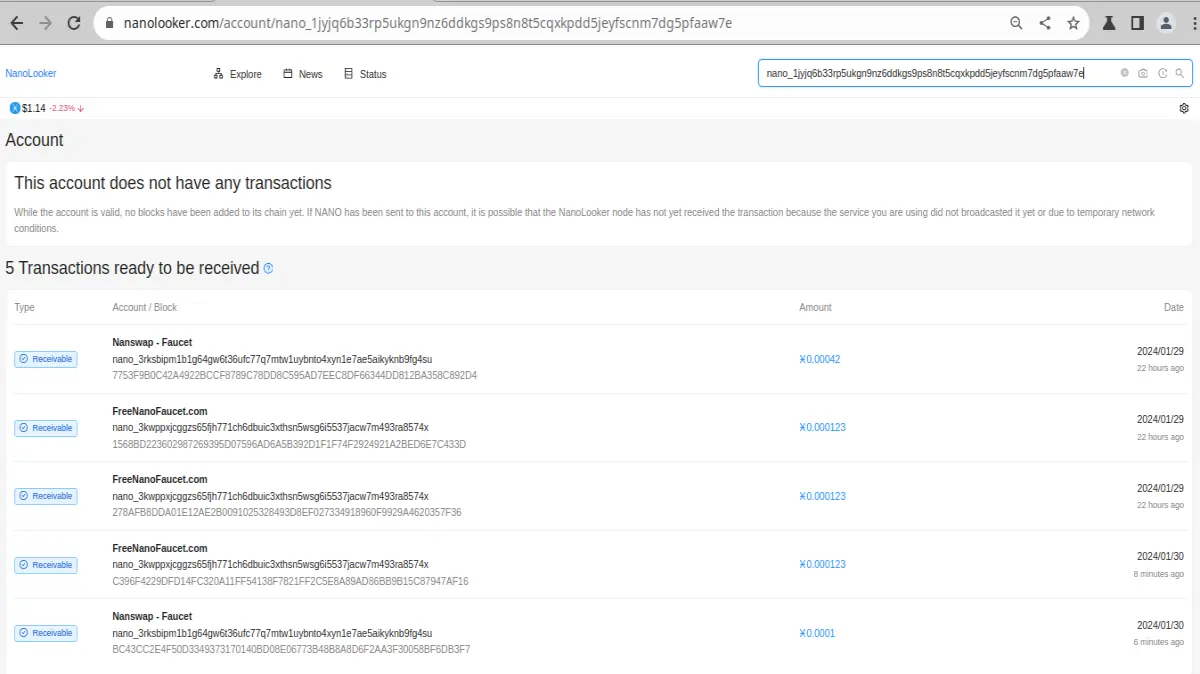
Task: Open the Status page
Action: tap(365, 74)
